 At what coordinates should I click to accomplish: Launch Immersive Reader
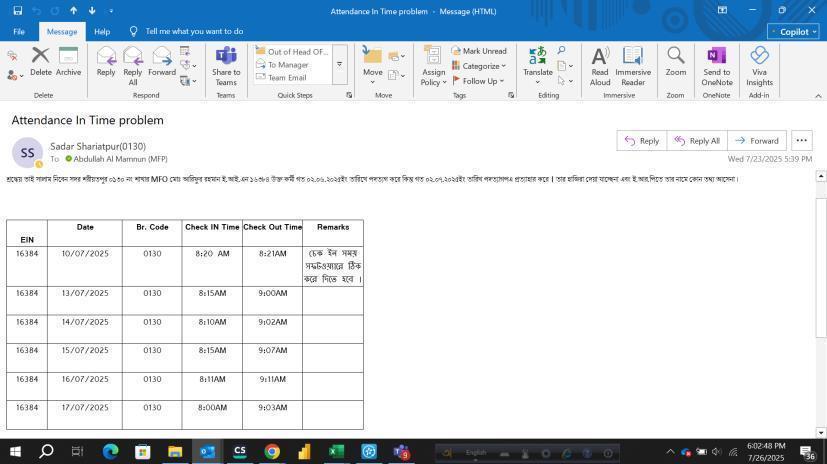click(633, 62)
